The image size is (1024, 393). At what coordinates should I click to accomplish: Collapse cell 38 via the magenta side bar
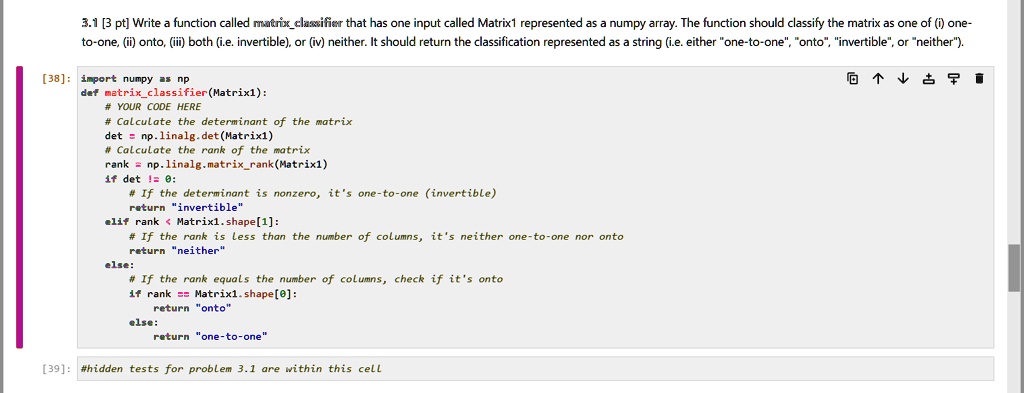(20, 206)
